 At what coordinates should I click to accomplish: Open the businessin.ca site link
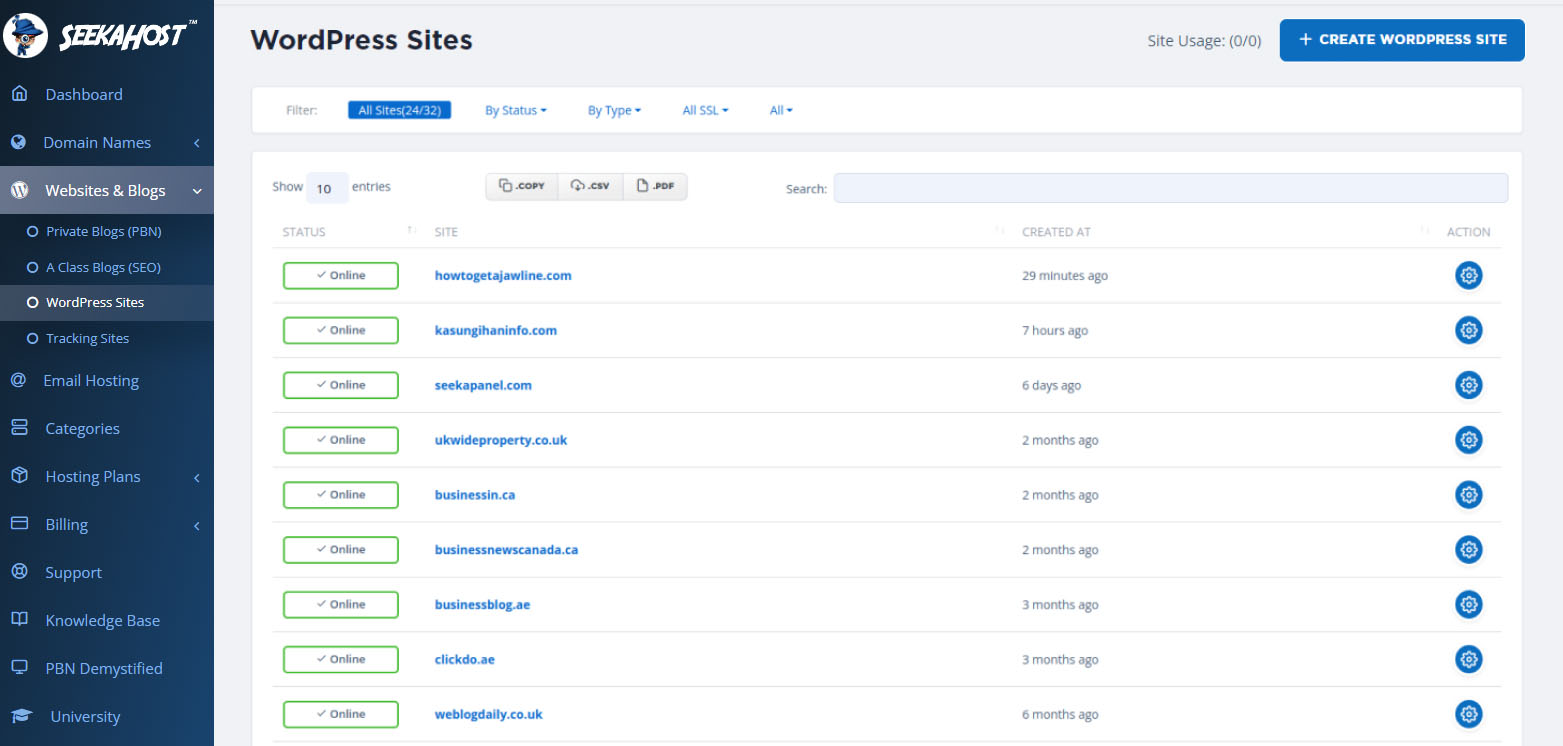click(x=475, y=495)
